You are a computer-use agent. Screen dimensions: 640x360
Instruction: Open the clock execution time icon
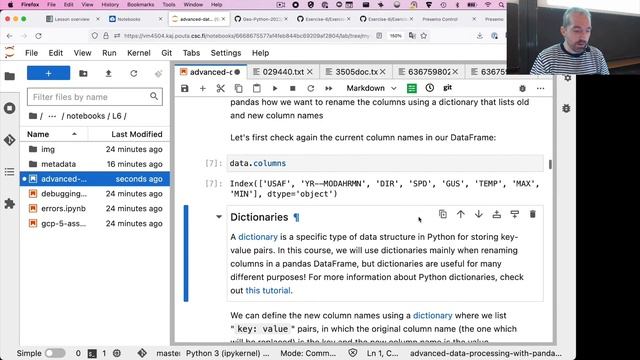429,88
